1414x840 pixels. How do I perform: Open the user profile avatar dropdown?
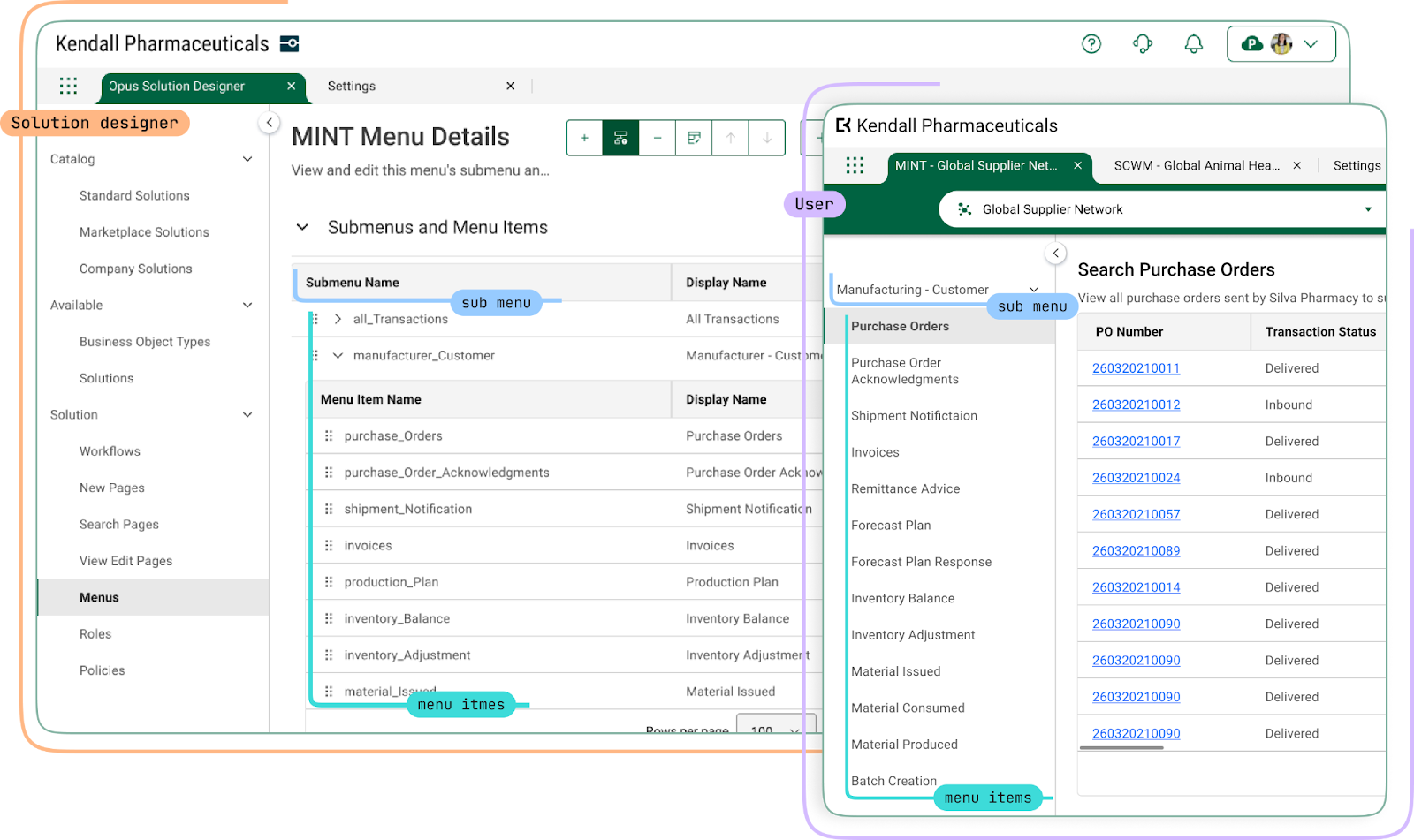tap(1281, 44)
